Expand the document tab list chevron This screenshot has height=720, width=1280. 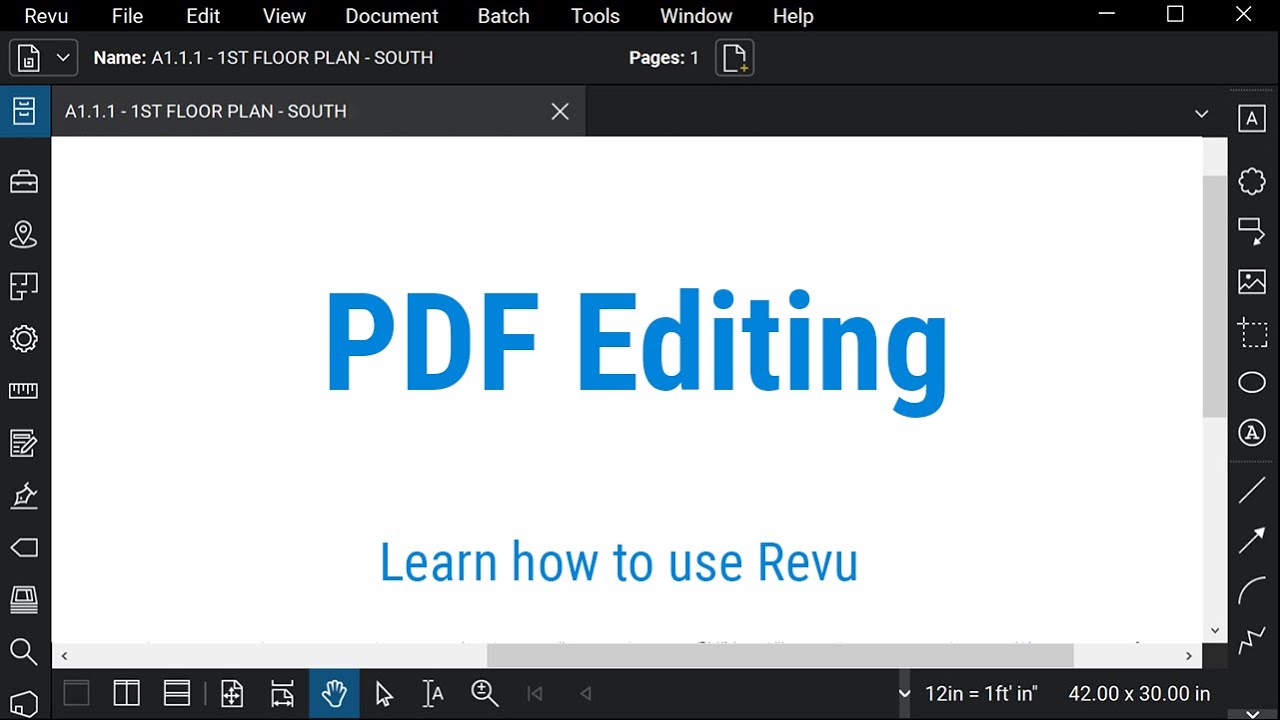(1202, 114)
